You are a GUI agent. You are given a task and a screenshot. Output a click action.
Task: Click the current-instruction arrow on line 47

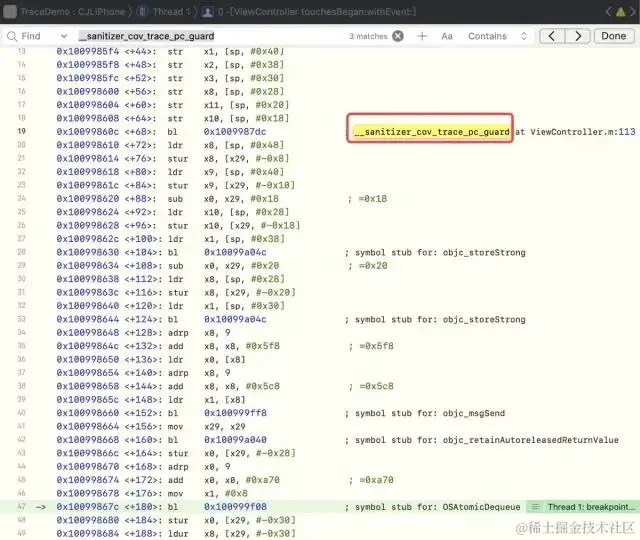(40, 507)
